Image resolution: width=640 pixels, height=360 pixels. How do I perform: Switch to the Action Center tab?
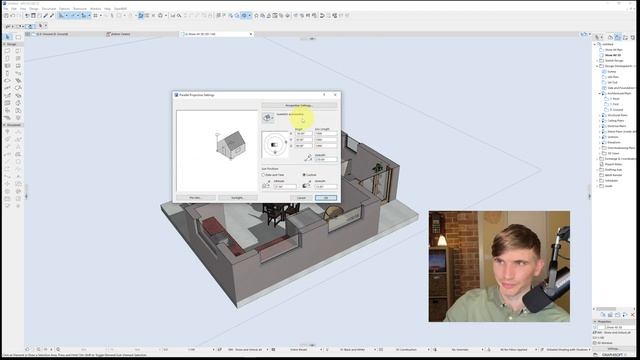pyautogui.click(x=120, y=34)
